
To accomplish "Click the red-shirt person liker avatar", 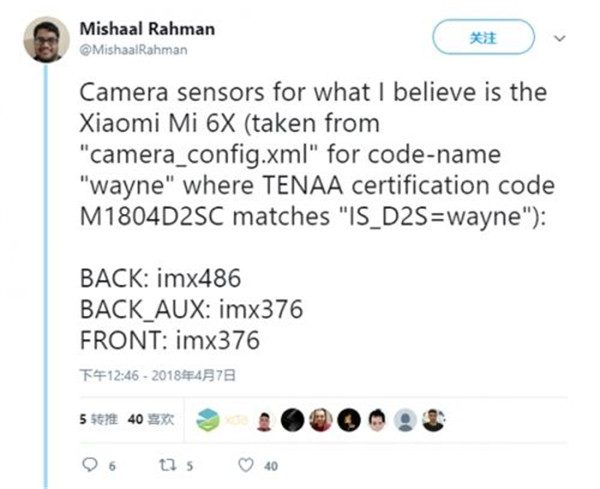I will (x=265, y=422).
